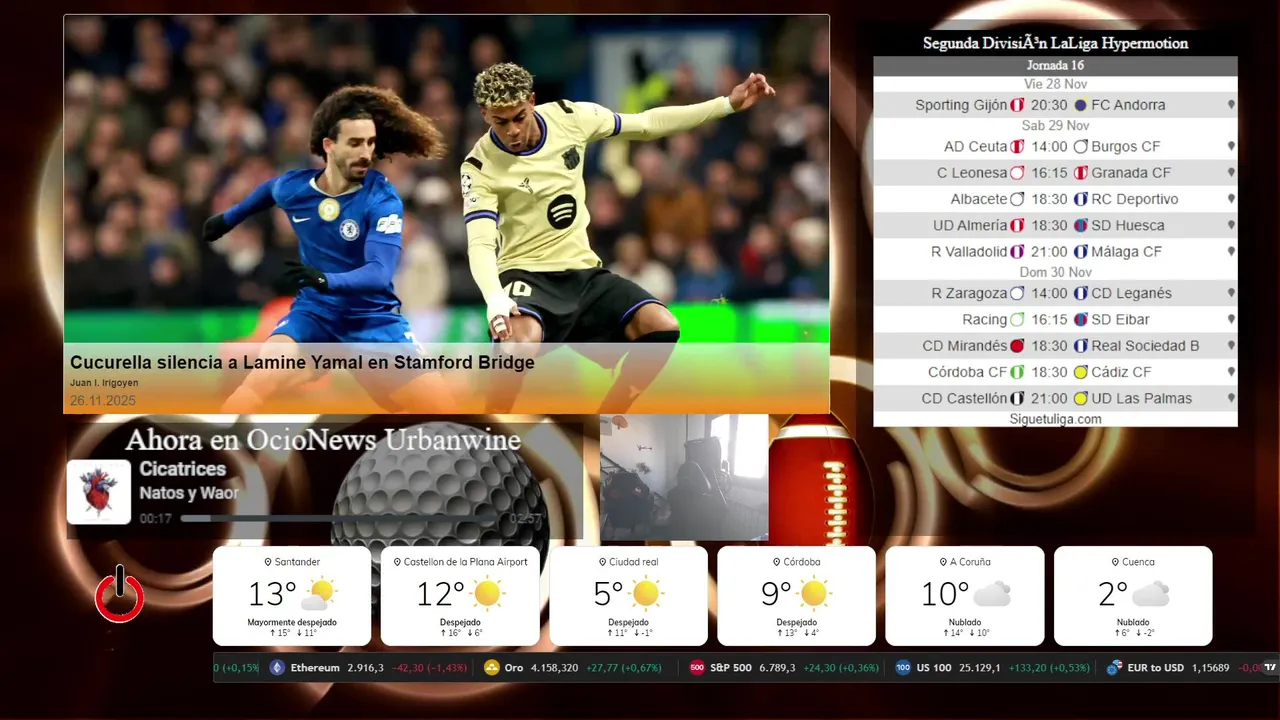
Task: Click the 20:30 kickoff time
Action: (1049, 105)
